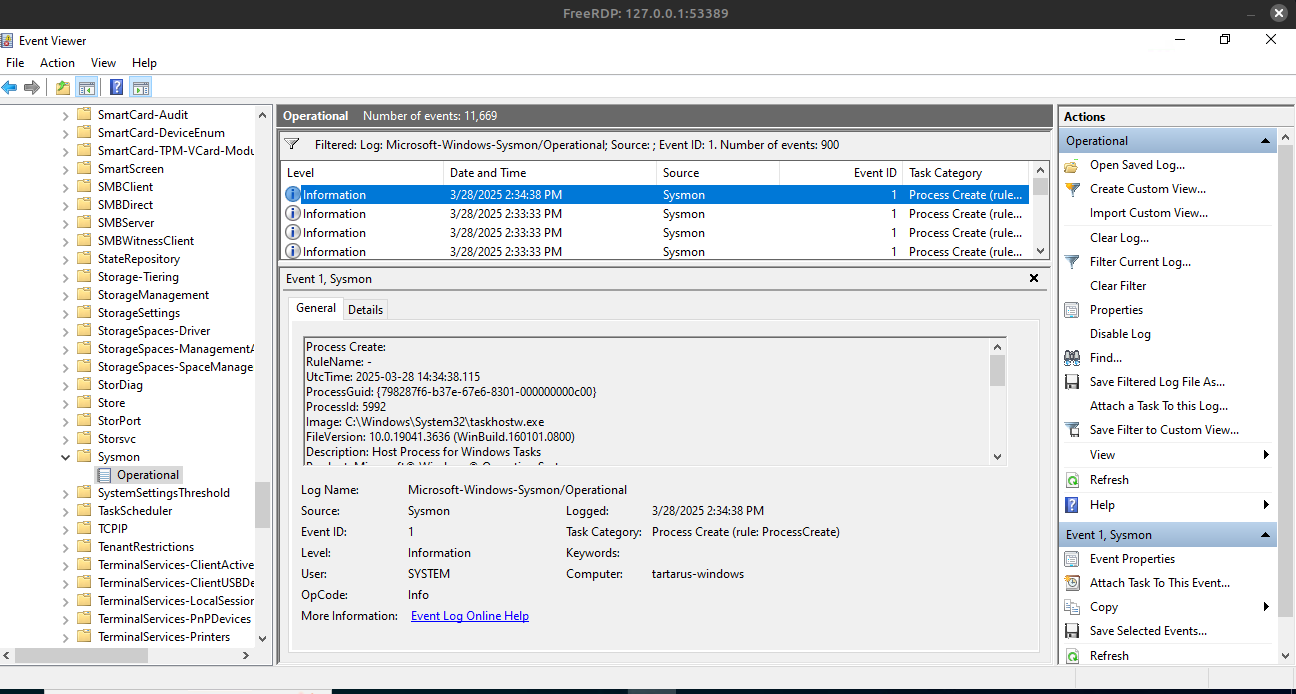Screen dimensions: 1296x694
Task: Collapse the Operational section header in Actions
Action: [x=1266, y=141]
